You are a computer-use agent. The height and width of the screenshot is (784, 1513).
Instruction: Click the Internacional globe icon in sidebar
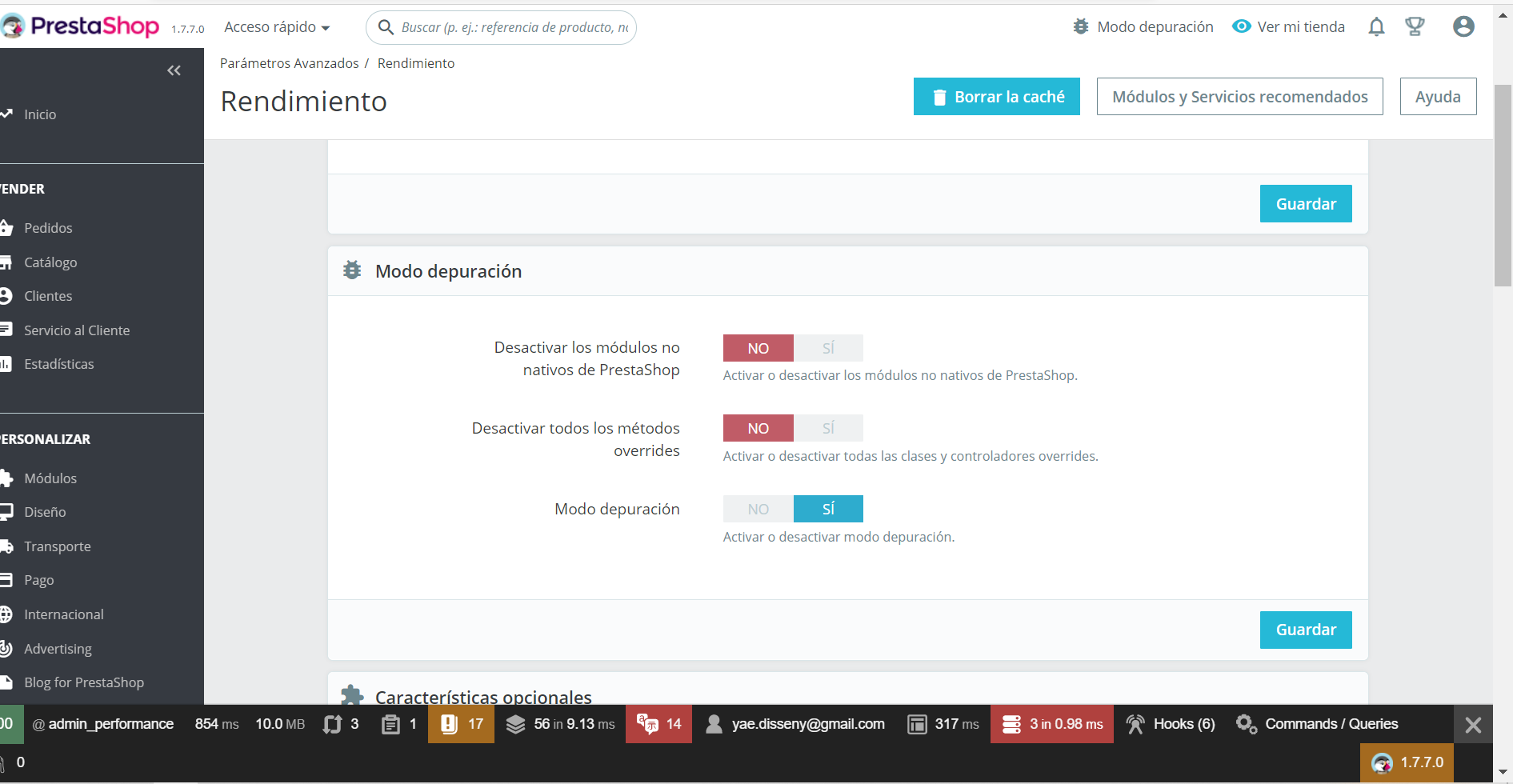click(6, 614)
